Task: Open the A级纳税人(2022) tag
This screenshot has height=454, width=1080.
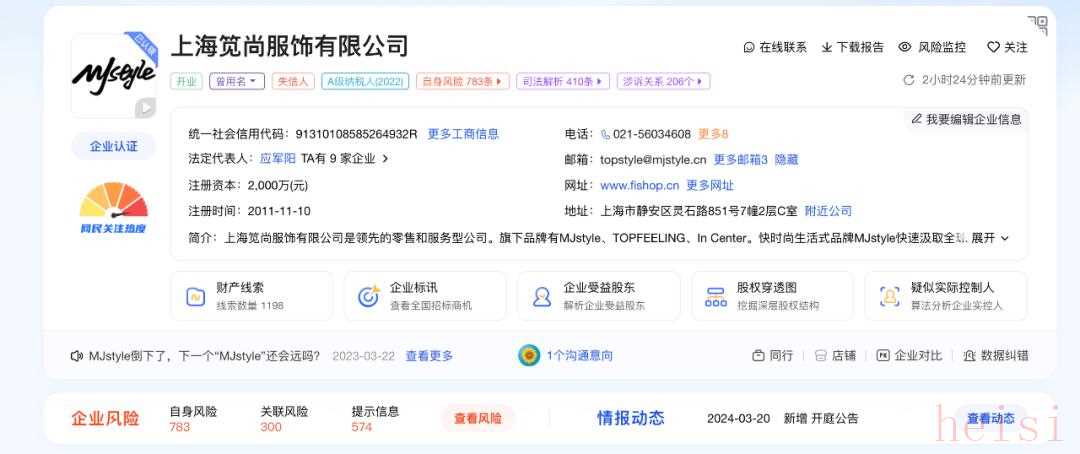Action: (x=365, y=81)
